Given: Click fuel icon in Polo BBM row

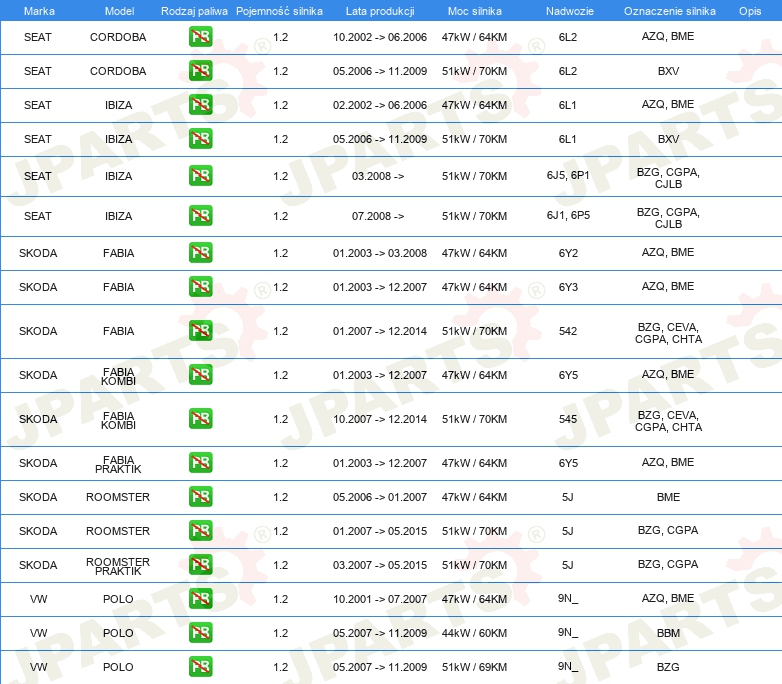Looking at the screenshot, I should pos(200,632).
